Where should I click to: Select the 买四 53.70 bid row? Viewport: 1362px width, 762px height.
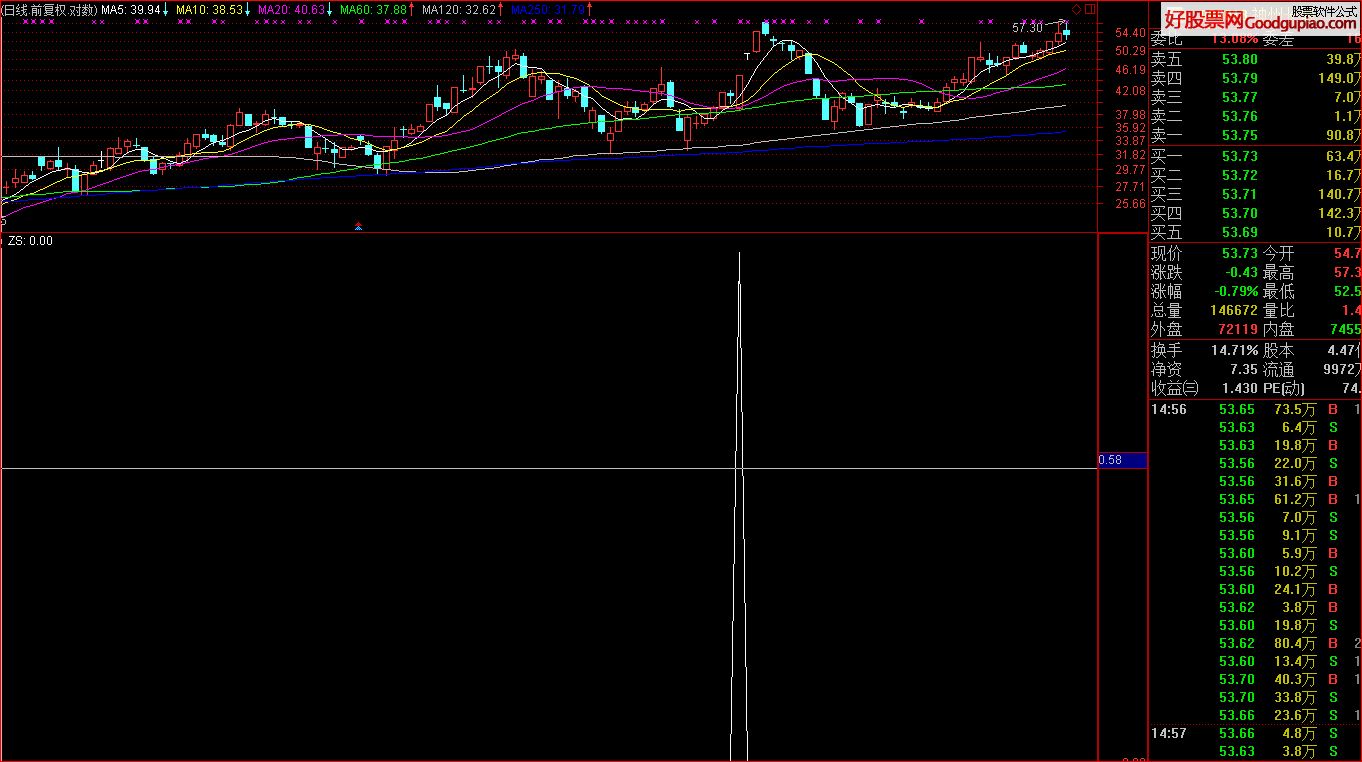1255,213
